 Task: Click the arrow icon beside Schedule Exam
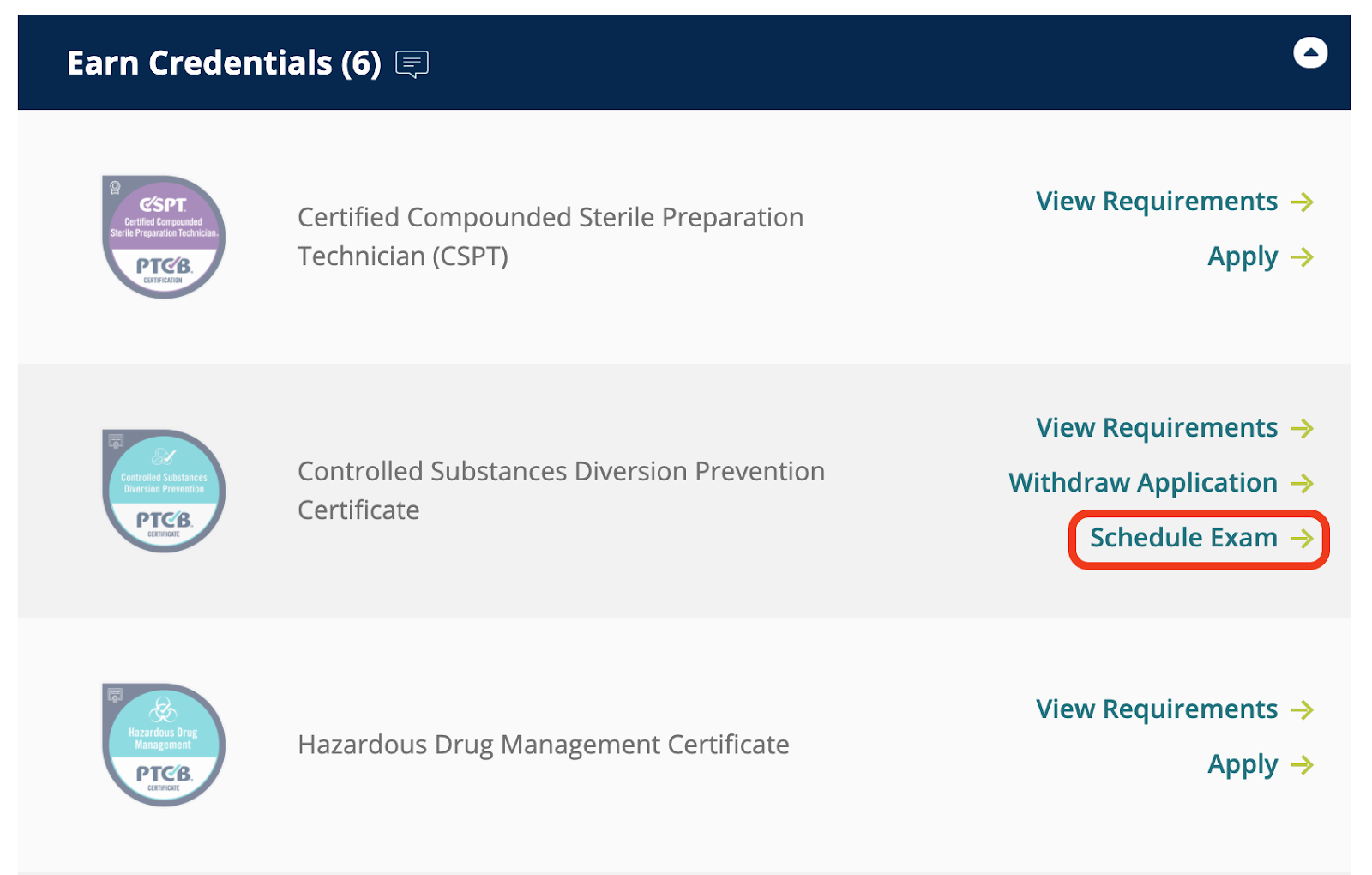[1303, 538]
